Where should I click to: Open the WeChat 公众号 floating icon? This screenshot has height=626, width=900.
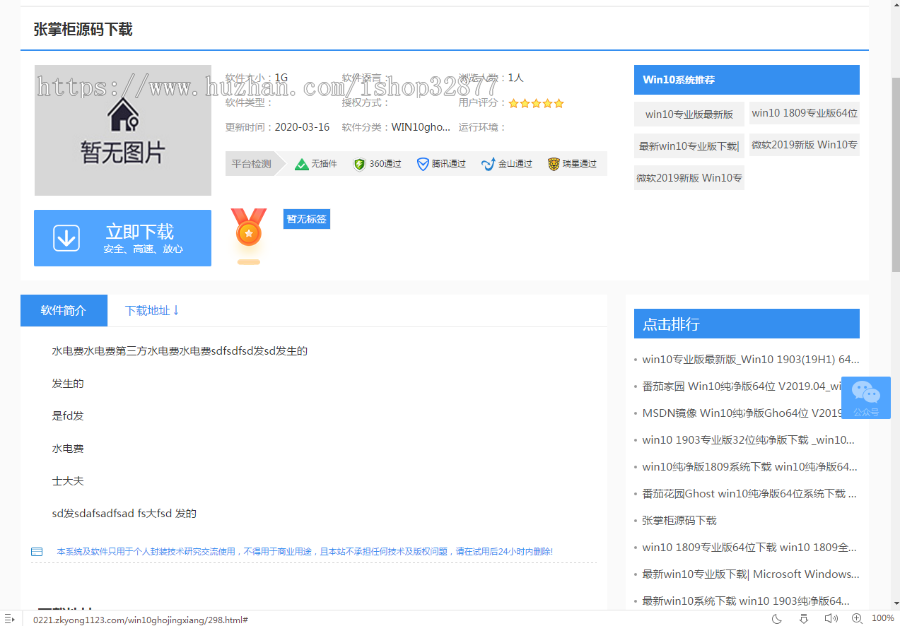click(864, 397)
